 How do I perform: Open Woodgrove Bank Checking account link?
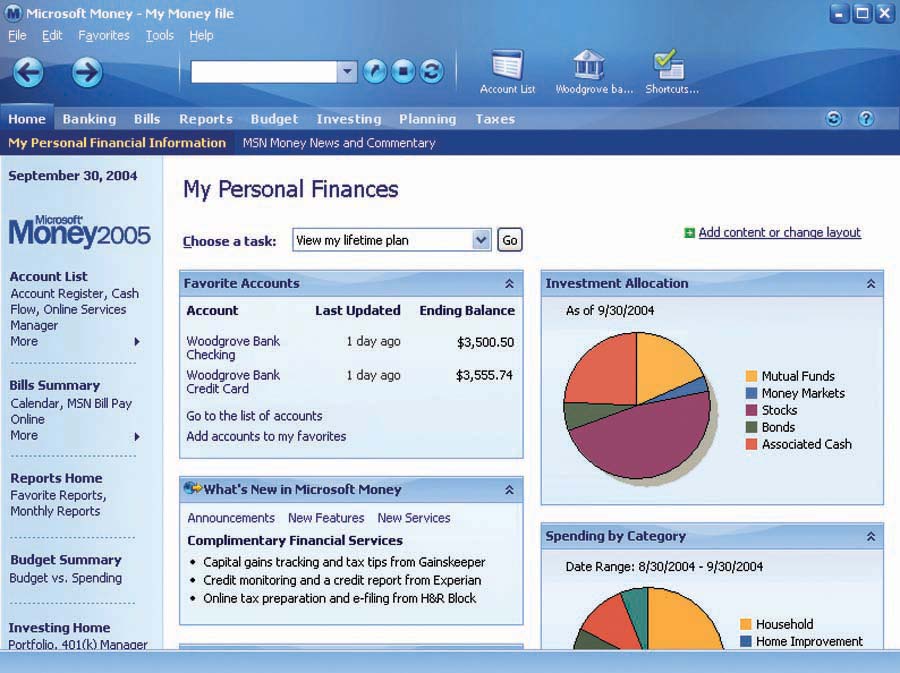point(233,348)
